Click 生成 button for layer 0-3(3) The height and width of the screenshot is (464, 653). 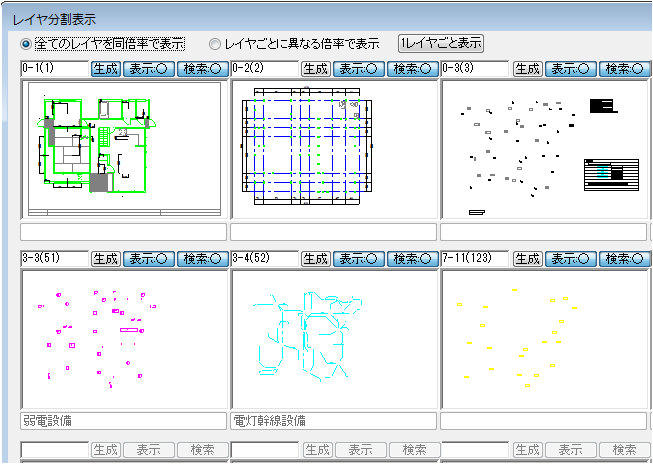[x=527, y=69]
